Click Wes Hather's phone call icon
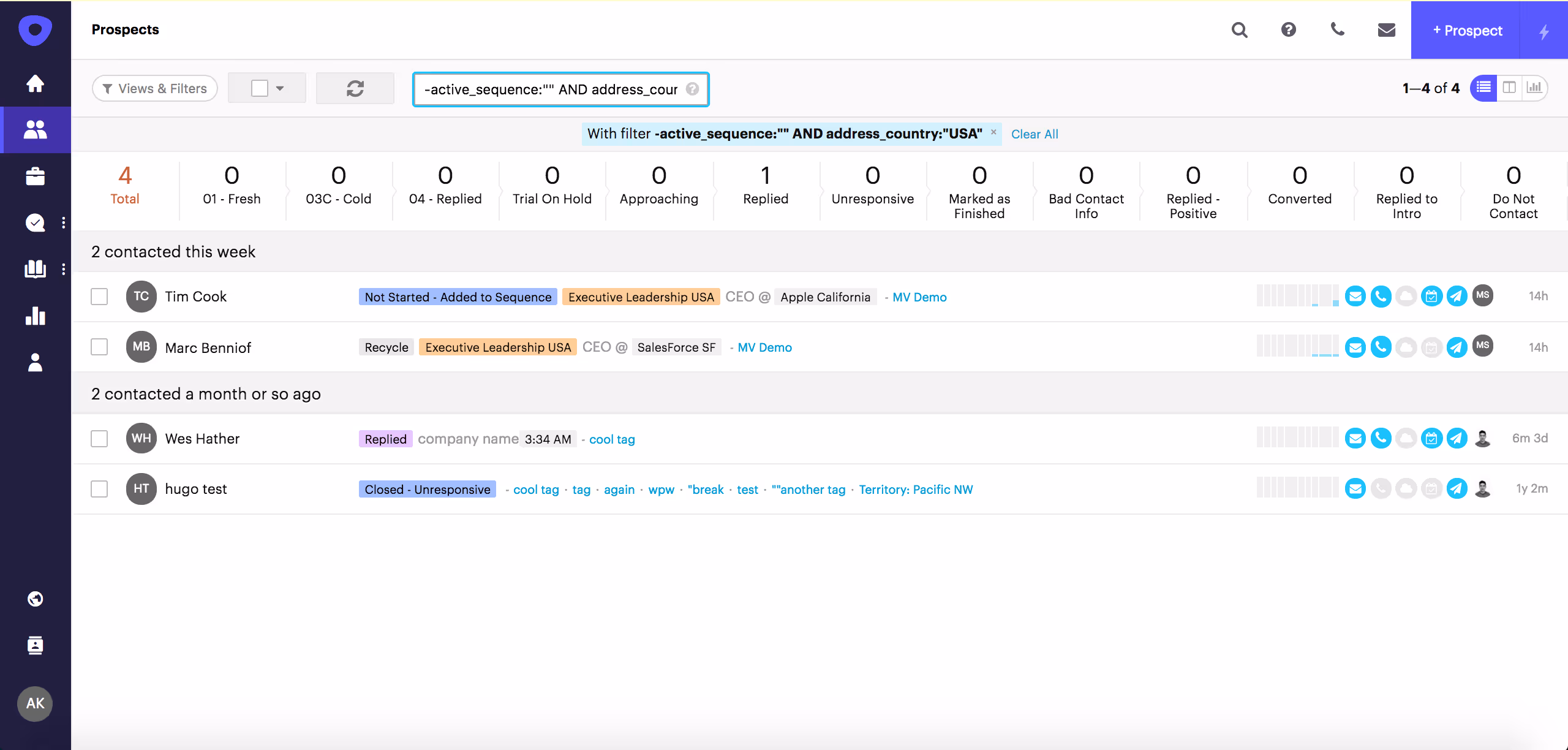 (x=1381, y=439)
